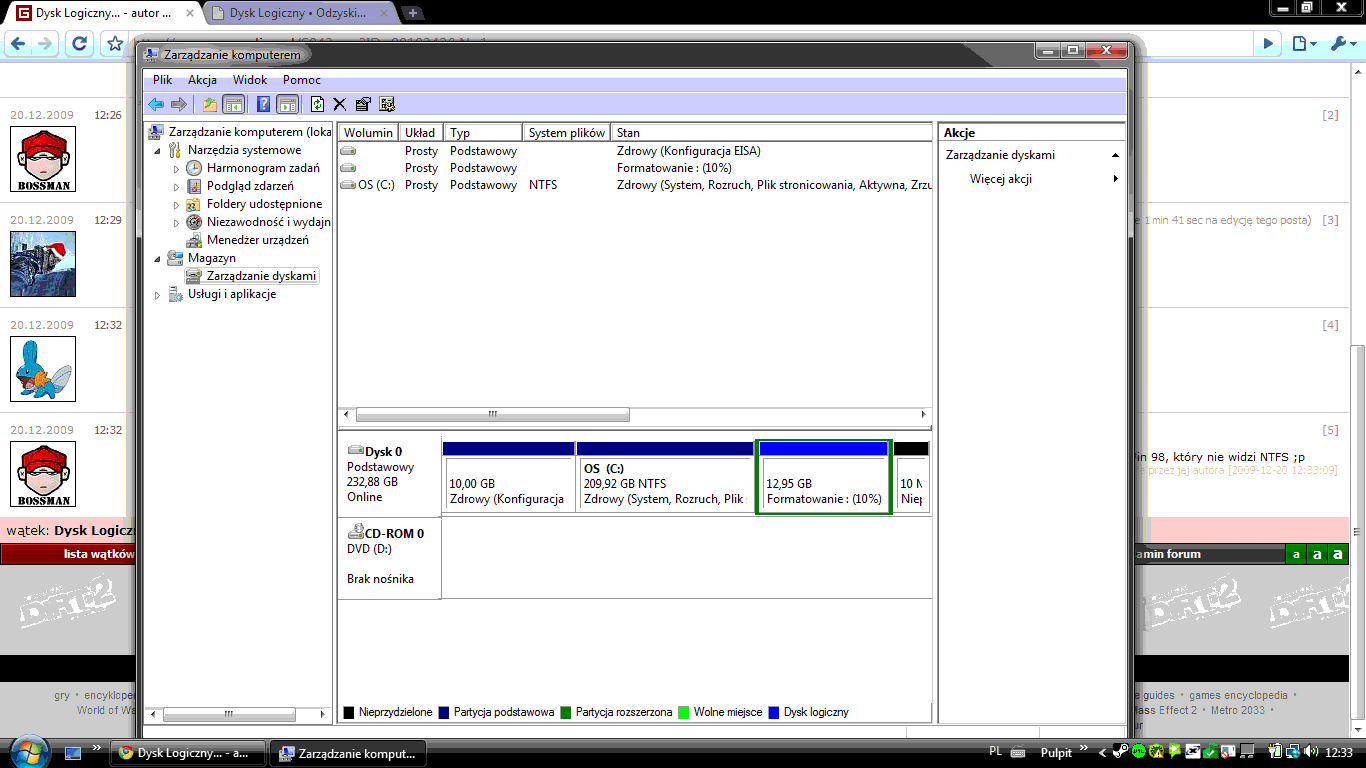1366x768 pixels.
Task: Expand Więcej akcji submenu arrow
Action: [1115, 179]
